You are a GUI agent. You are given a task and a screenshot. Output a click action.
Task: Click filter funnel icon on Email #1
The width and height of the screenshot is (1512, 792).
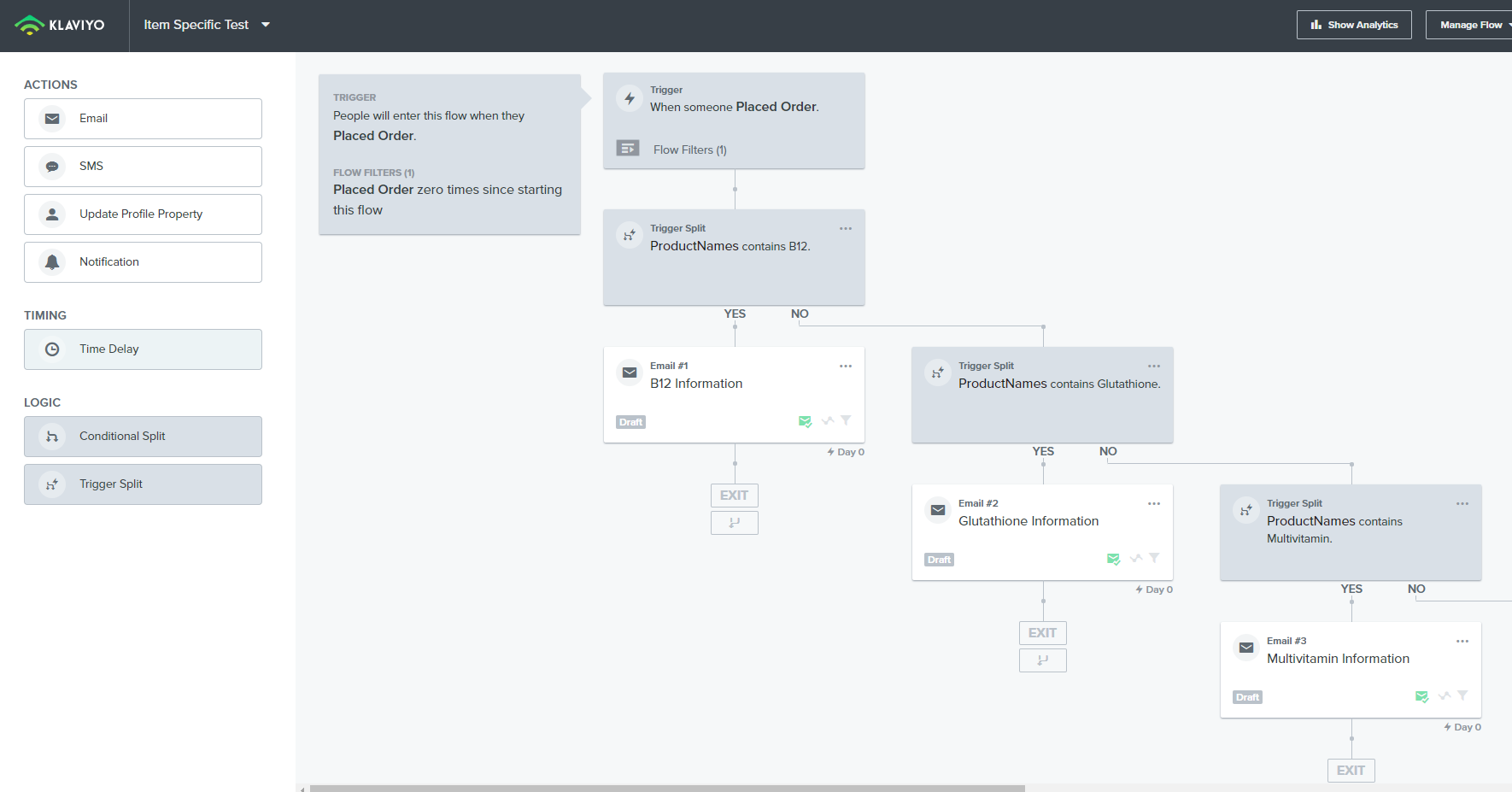pyautogui.click(x=846, y=420)
